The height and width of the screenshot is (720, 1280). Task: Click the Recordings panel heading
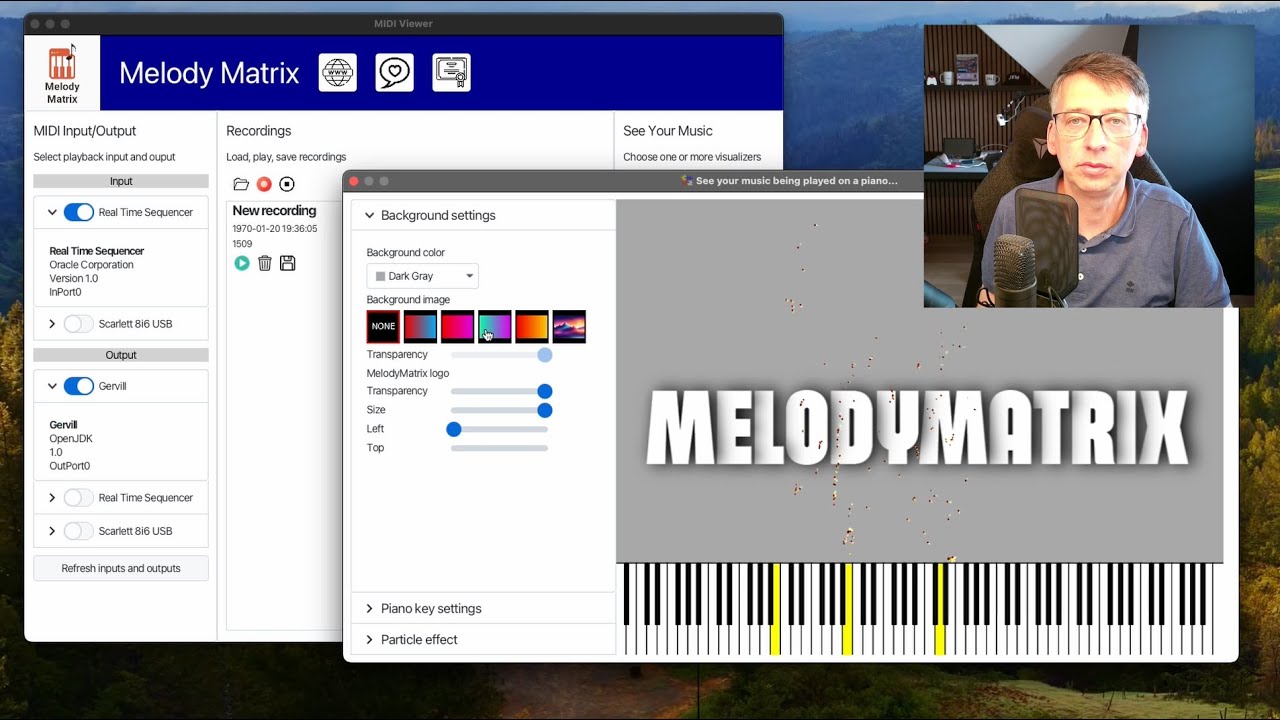click(x=259, y=131)
